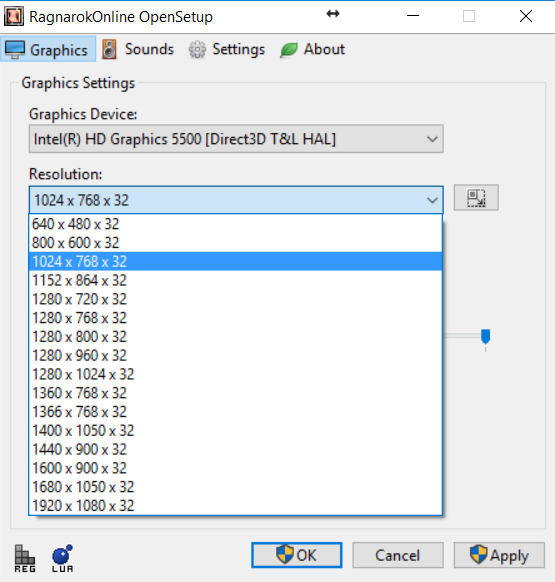Click the green leaf About icon
This screenshot has width=555, height=582.
(289, 50)
